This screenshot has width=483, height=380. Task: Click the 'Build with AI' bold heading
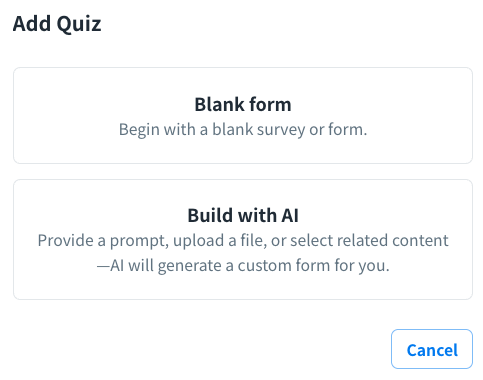click(x=243, y=215)
